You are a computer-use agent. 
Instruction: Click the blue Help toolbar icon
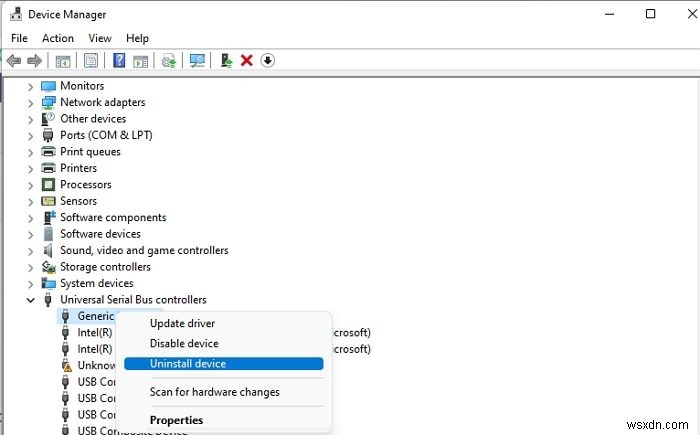[119, 60]
